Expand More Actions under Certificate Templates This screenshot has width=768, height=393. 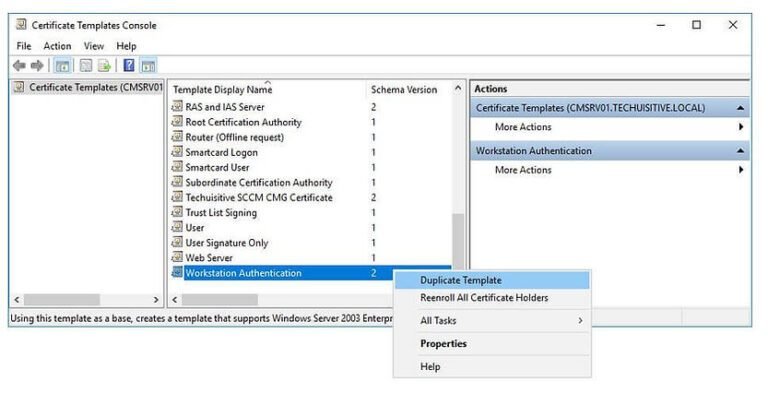click(610, 127)
